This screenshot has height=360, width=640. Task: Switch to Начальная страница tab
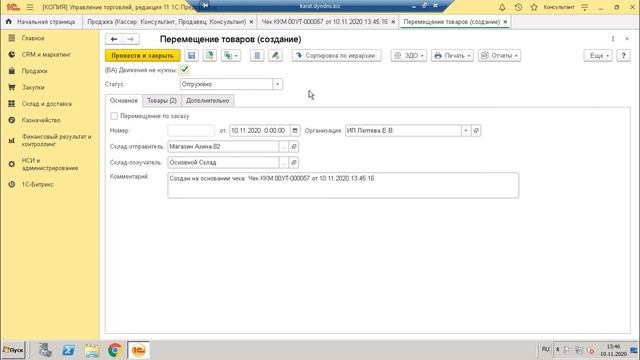point(41,22)
